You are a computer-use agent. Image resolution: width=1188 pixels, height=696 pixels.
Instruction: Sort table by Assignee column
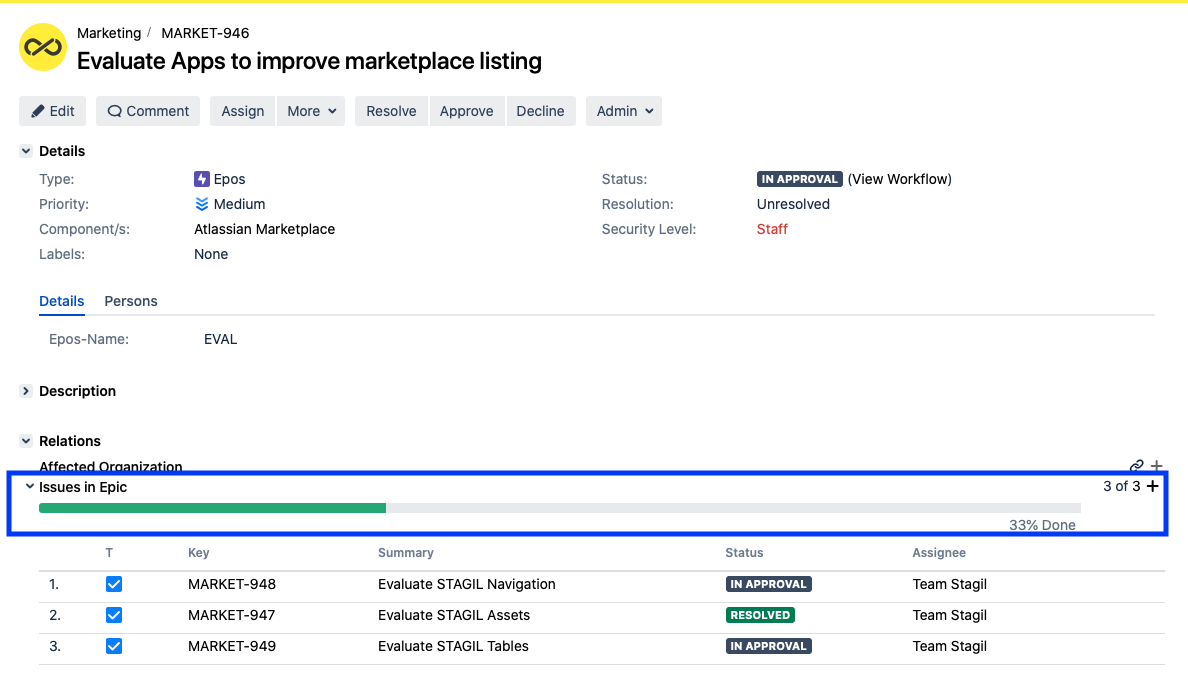[939, 553]
